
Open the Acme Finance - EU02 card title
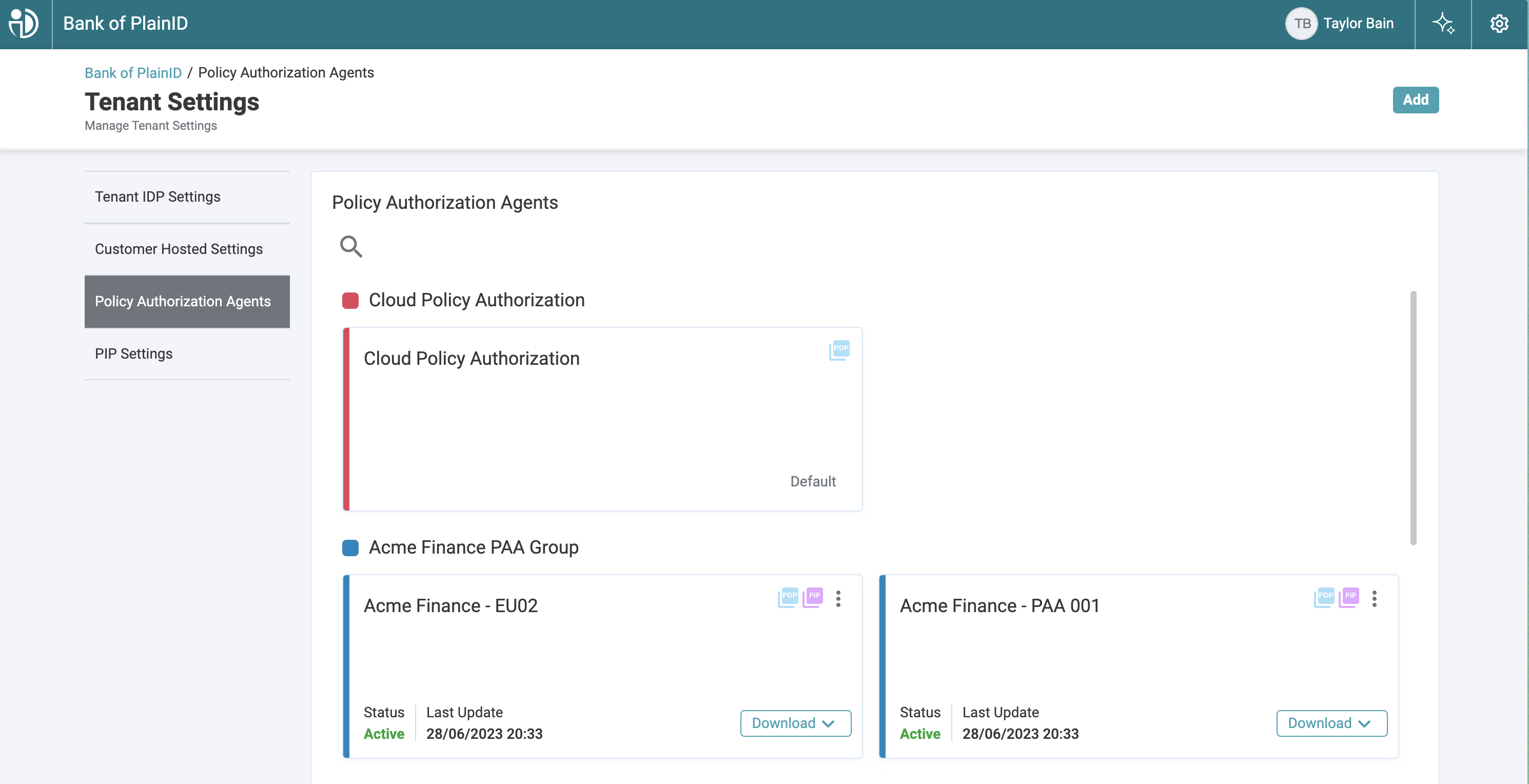pyautogui.click(x=450, y=606)
